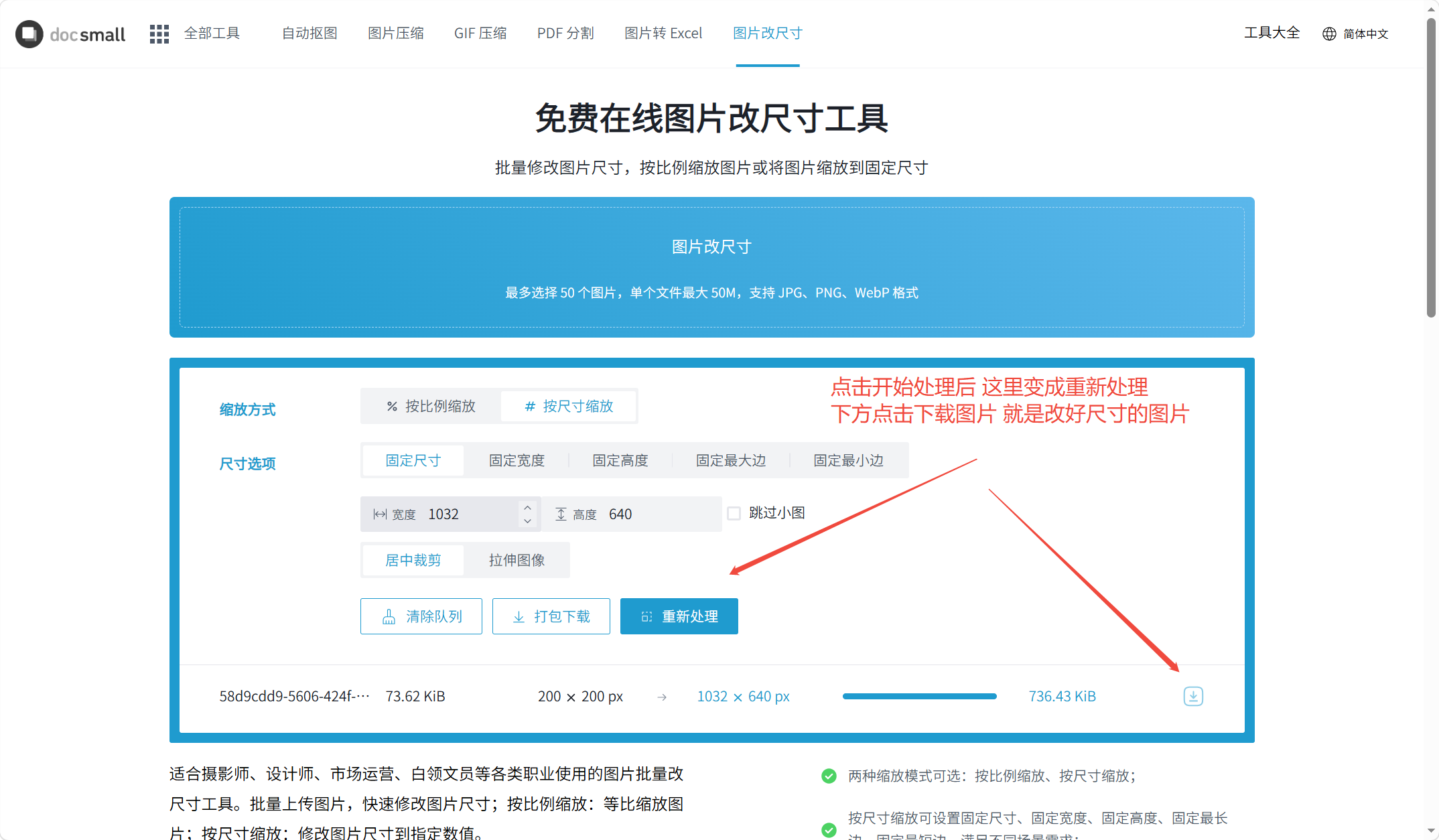Click the 重新处理 button

pyautogui.click(x=679, y=616)
